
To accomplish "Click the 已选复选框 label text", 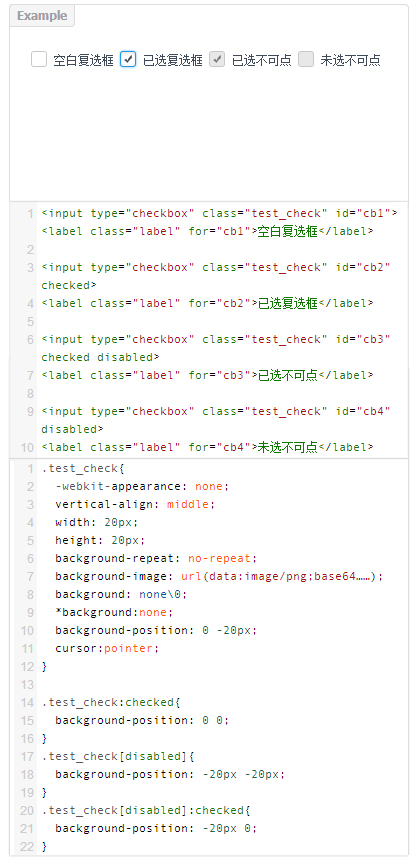I will (x=172, y=60).
